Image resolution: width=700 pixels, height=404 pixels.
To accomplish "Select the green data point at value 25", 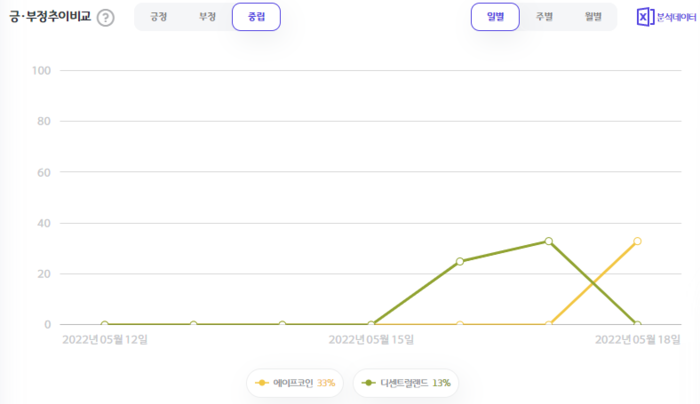I will (459, 261).
